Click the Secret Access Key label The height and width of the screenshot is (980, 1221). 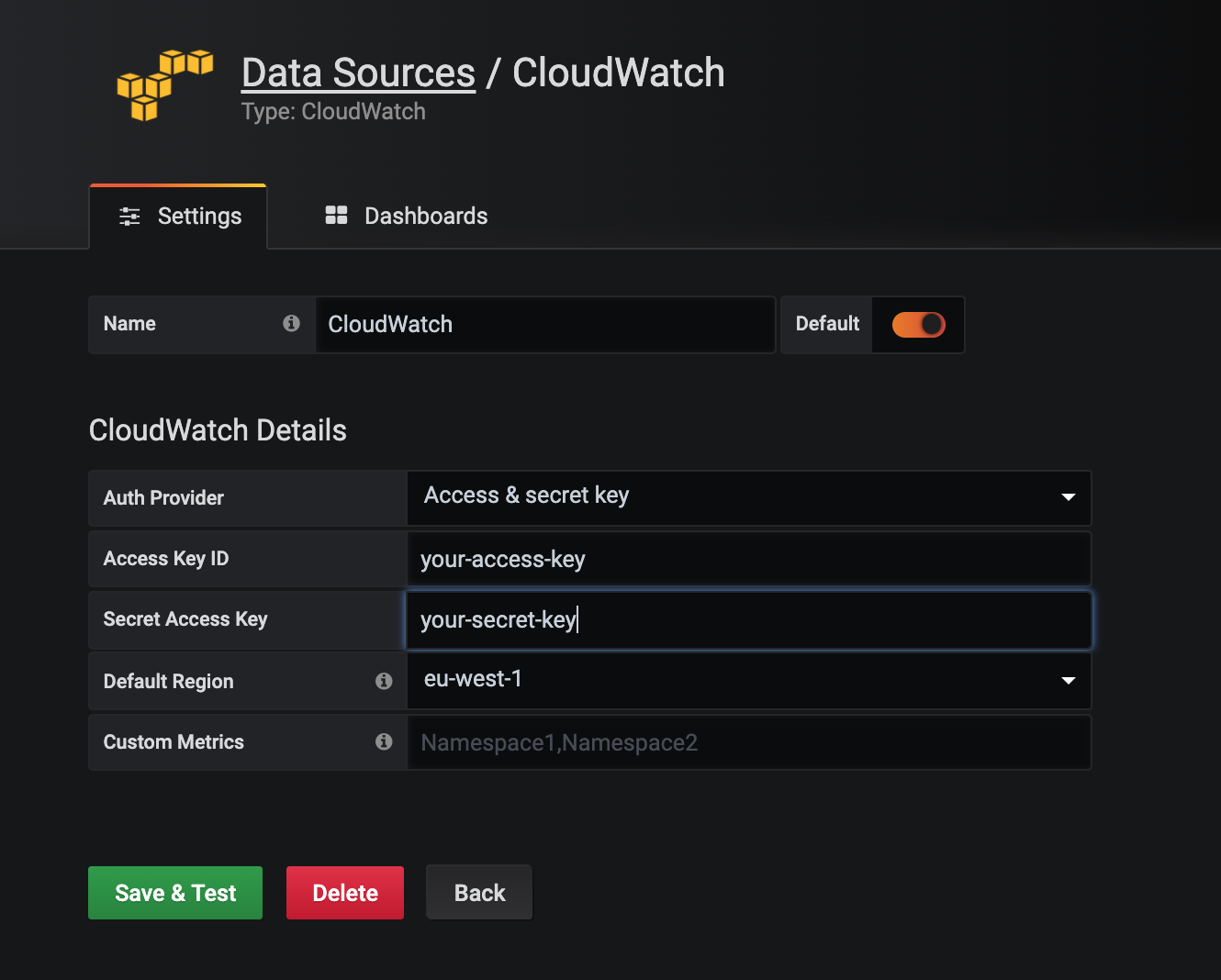[x=185, y=619]
